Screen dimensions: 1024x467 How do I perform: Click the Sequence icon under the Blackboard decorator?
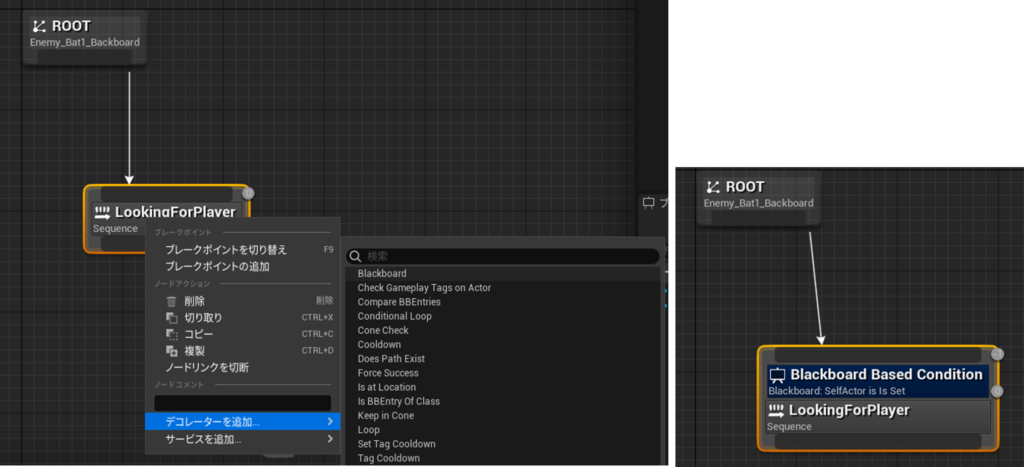coord(776,410)
